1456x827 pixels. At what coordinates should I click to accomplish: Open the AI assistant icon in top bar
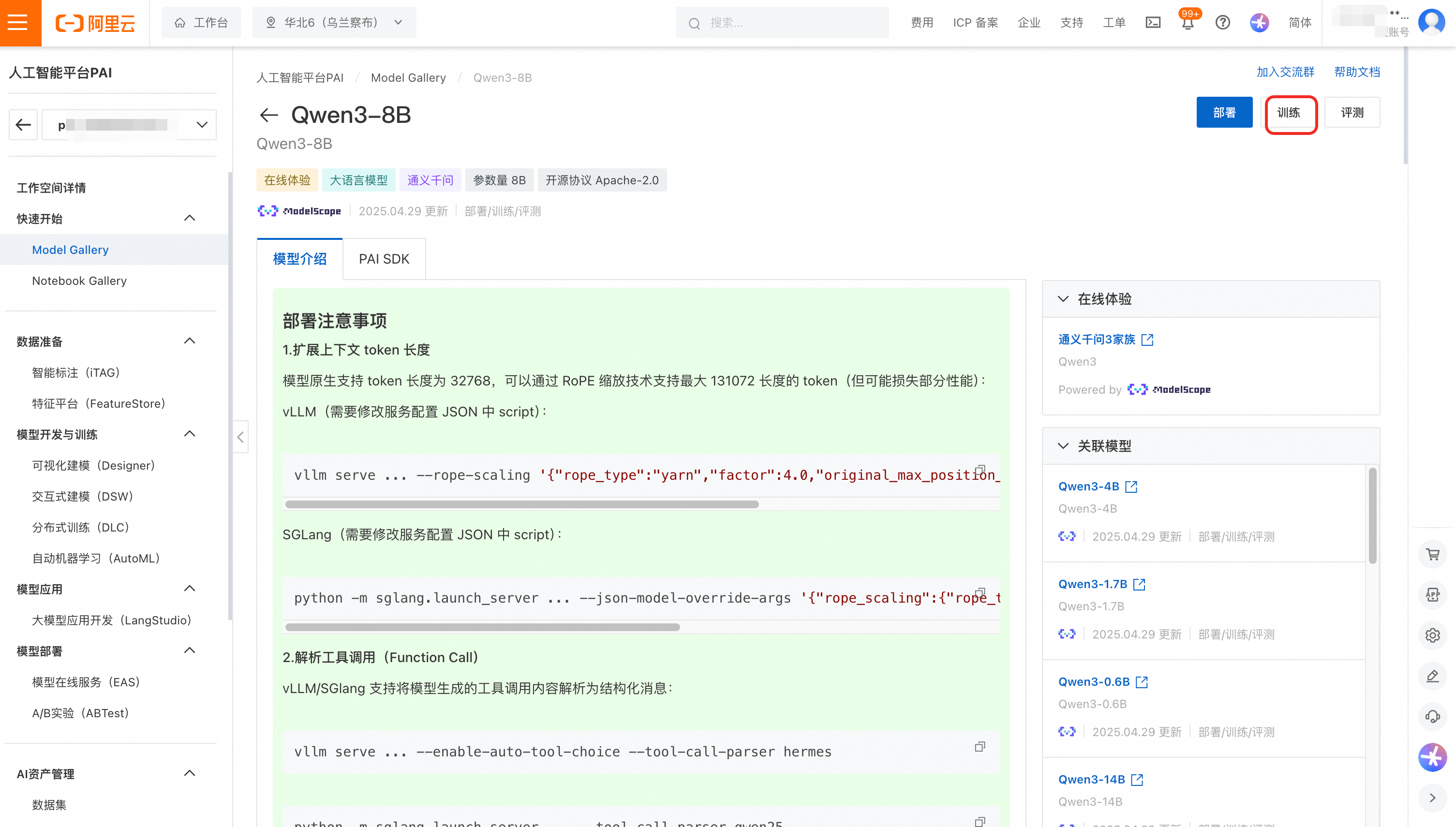point(1260,23)
